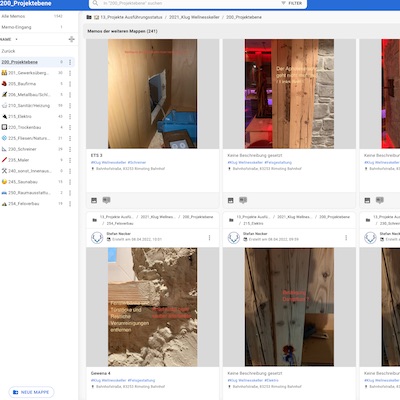400x400 pixels.
Task: Open three-dot menu for 254_Felsverbau folder
Action: [70, 204]
